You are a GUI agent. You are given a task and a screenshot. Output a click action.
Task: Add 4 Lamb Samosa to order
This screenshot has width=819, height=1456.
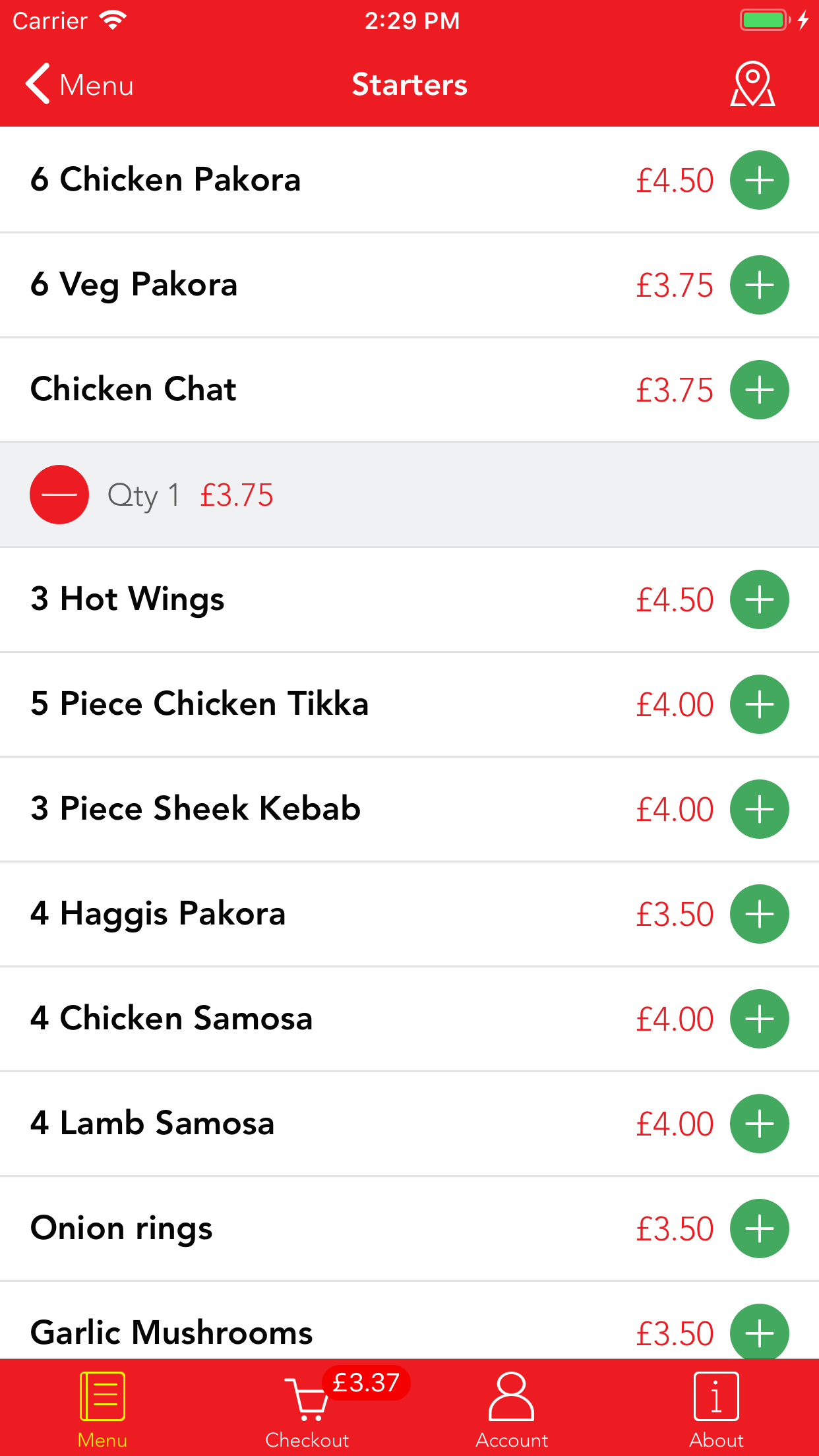point(759,1124)
